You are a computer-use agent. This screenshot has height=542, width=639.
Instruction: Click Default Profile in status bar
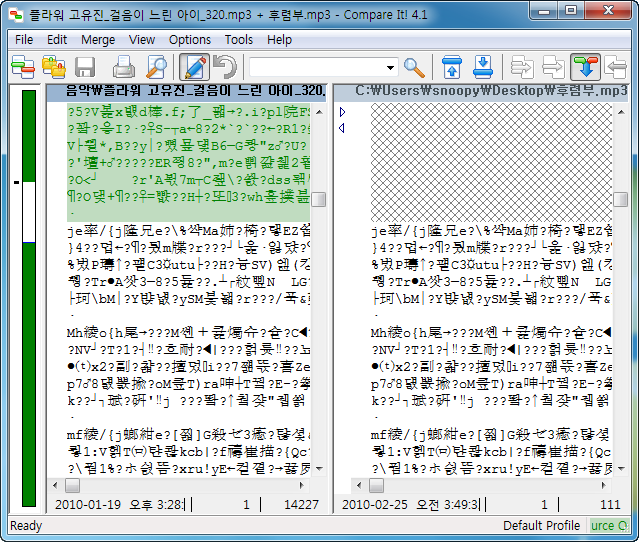541,526
